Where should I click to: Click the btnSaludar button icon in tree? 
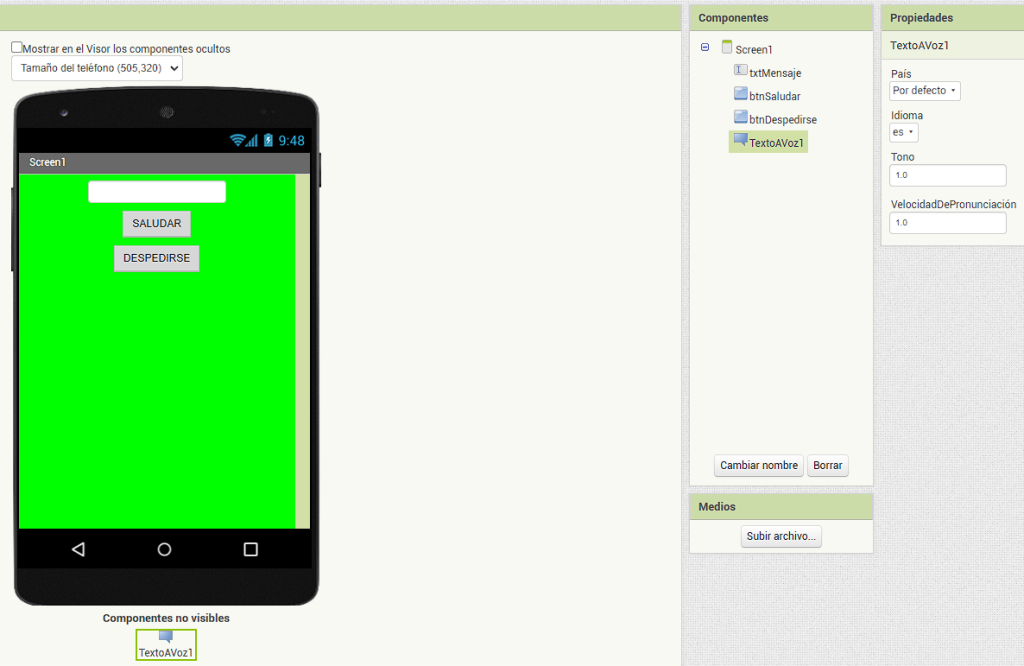point(740,94)
